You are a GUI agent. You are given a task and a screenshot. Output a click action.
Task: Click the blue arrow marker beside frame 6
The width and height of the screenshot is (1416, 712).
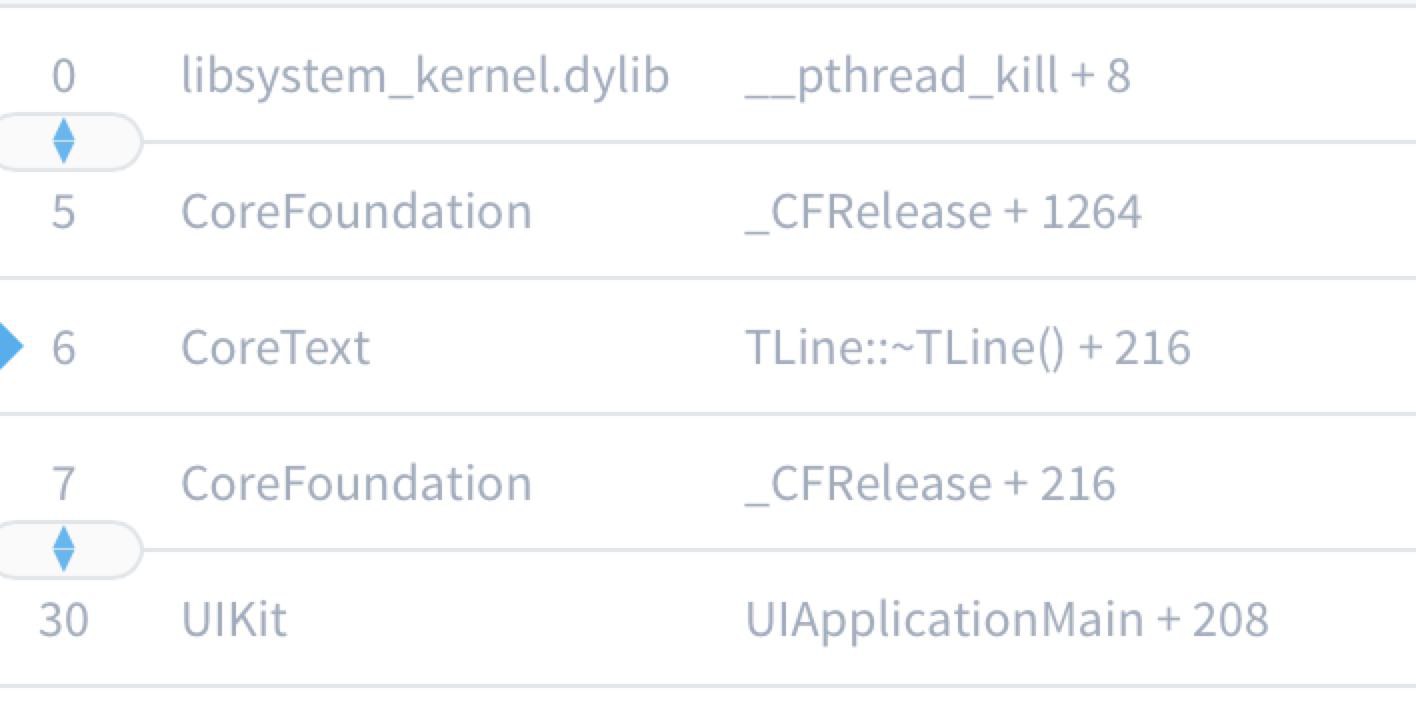(9, 348)
